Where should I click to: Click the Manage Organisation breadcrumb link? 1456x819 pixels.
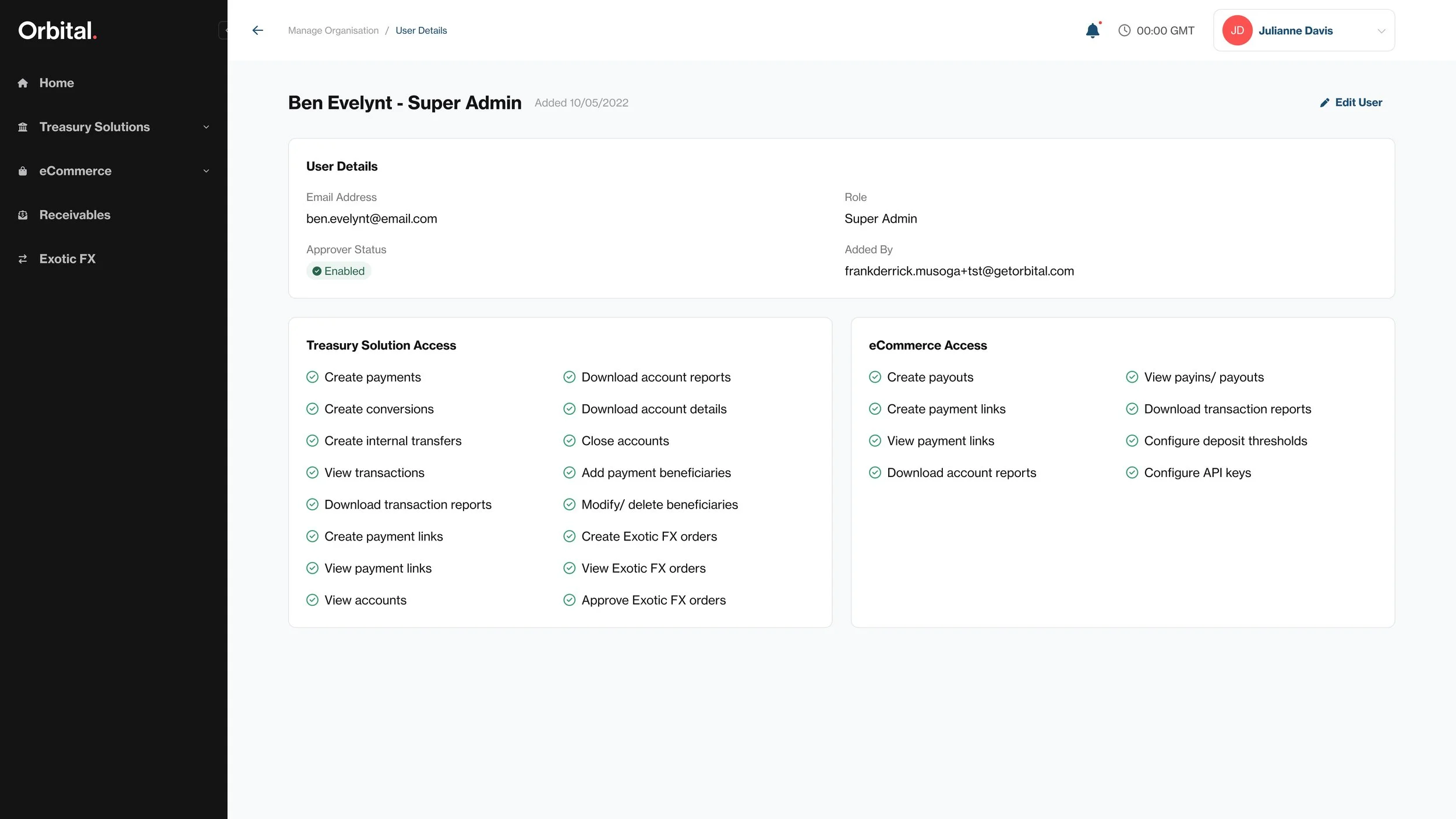[333, 30]
